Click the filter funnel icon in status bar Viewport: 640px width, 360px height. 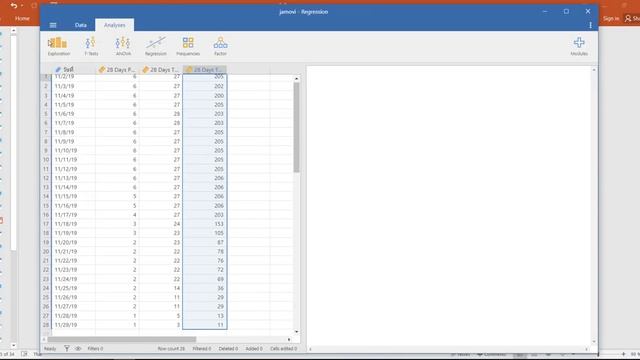pyautogui.click(x=67, y=348)
